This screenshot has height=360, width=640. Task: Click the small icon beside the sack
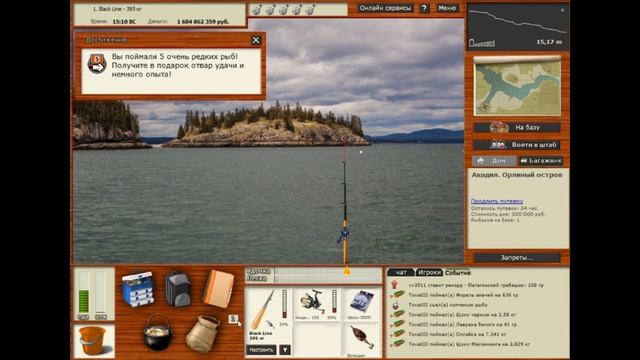click(233, 319)
